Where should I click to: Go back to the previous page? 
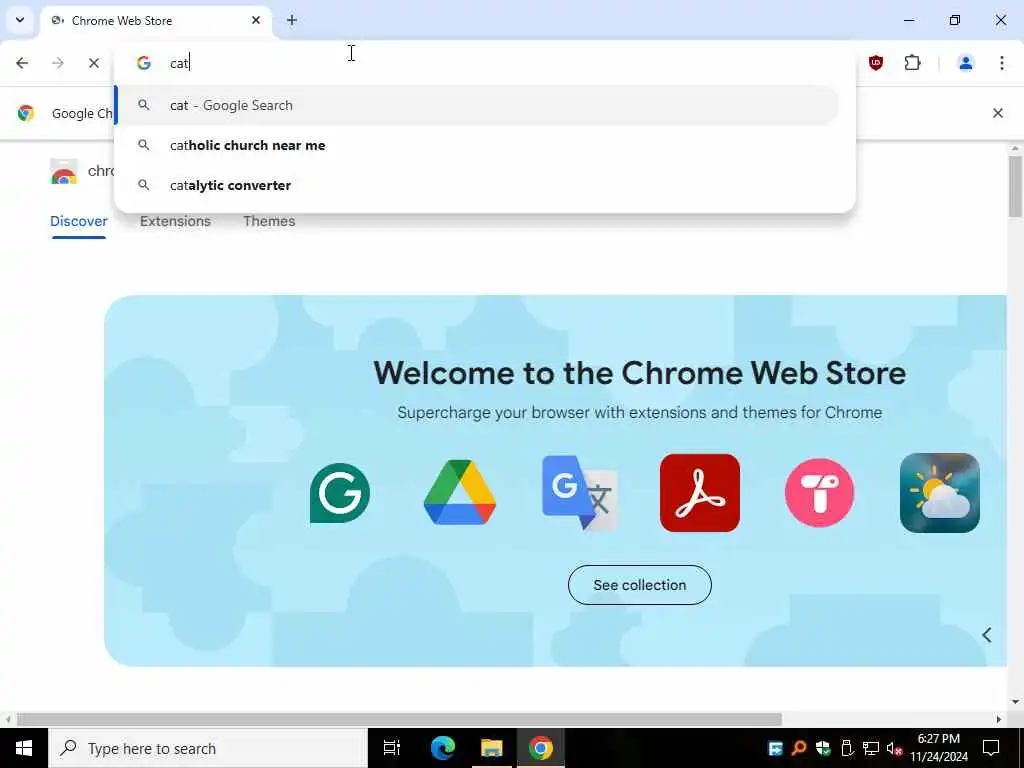(22, 63)
